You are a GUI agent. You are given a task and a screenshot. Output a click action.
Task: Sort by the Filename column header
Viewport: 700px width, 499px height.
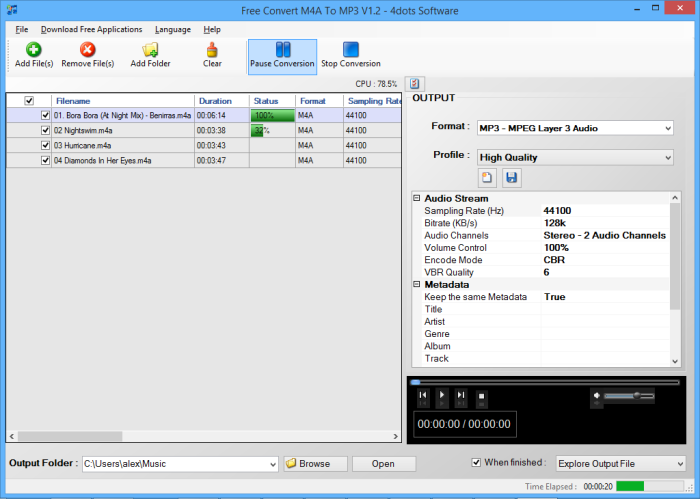click(x=123, y=101)
